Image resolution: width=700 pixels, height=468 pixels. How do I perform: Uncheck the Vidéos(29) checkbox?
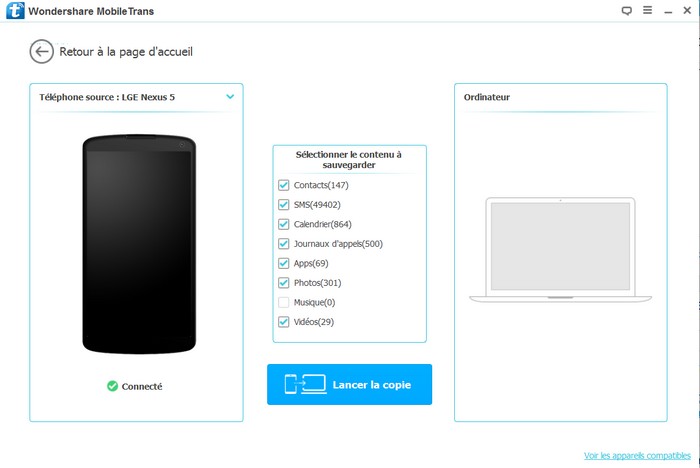(x=283, y=322)
